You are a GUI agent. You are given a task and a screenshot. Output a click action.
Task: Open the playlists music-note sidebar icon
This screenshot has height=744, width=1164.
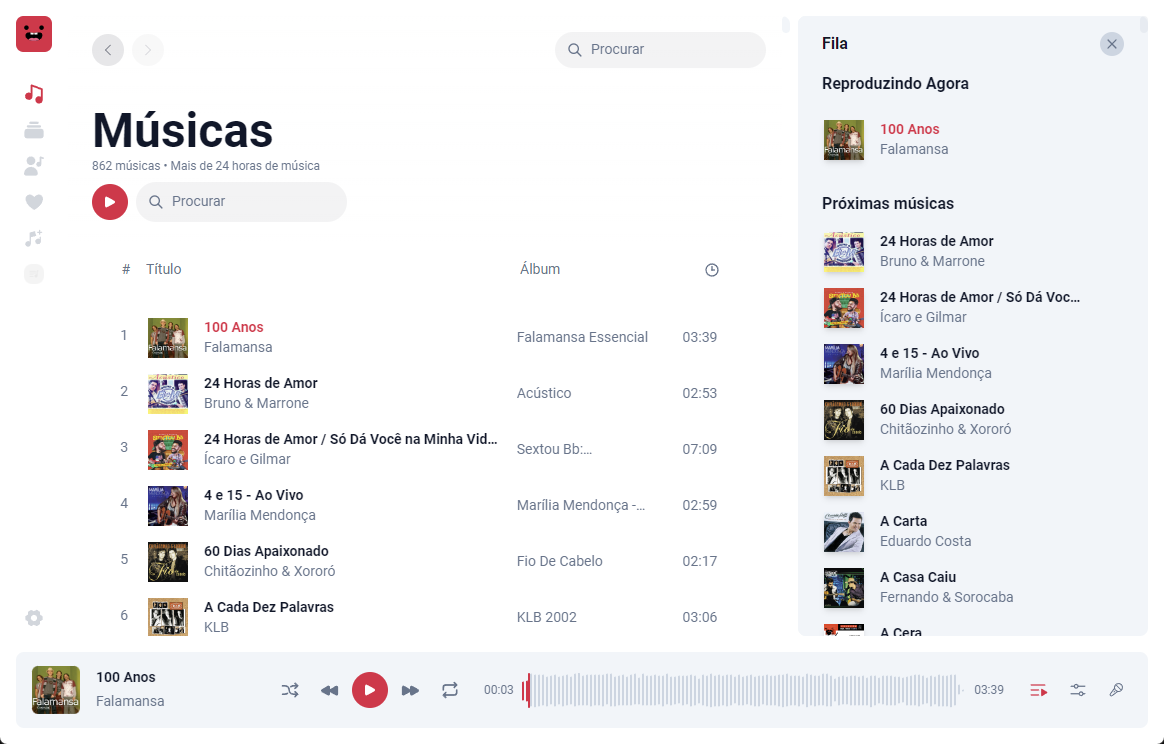pos(34,238)
